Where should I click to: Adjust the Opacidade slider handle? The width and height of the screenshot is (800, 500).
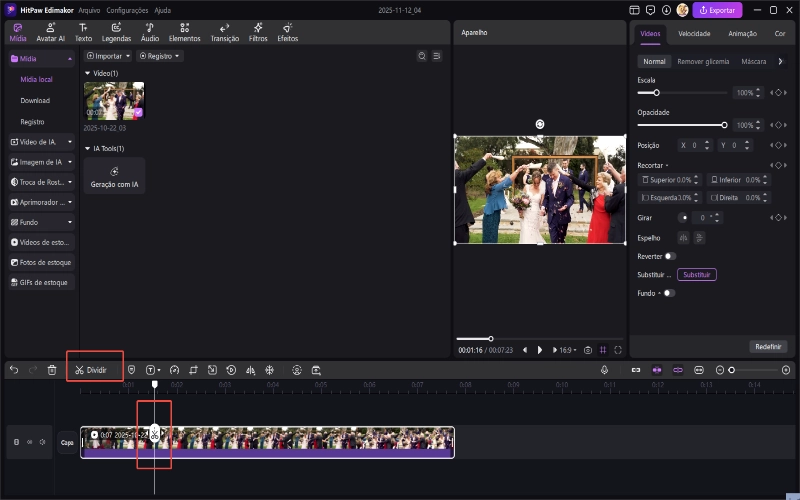[724, 125]
